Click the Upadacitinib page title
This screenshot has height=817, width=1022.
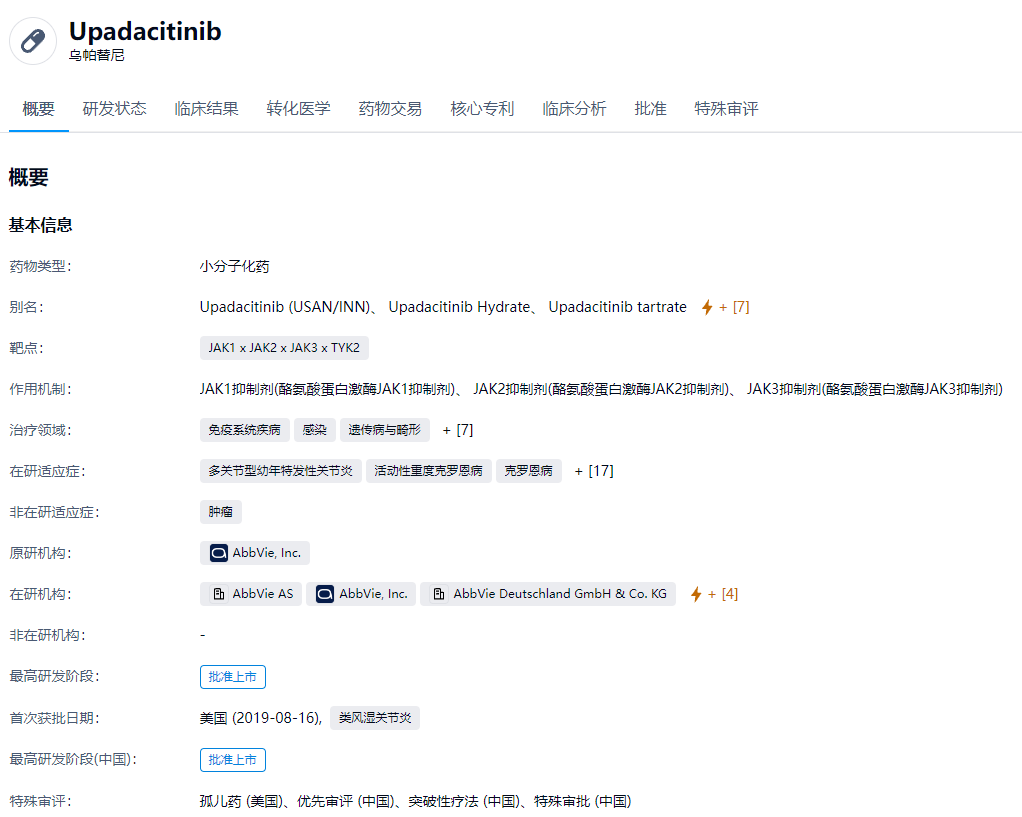click(145, 31)
